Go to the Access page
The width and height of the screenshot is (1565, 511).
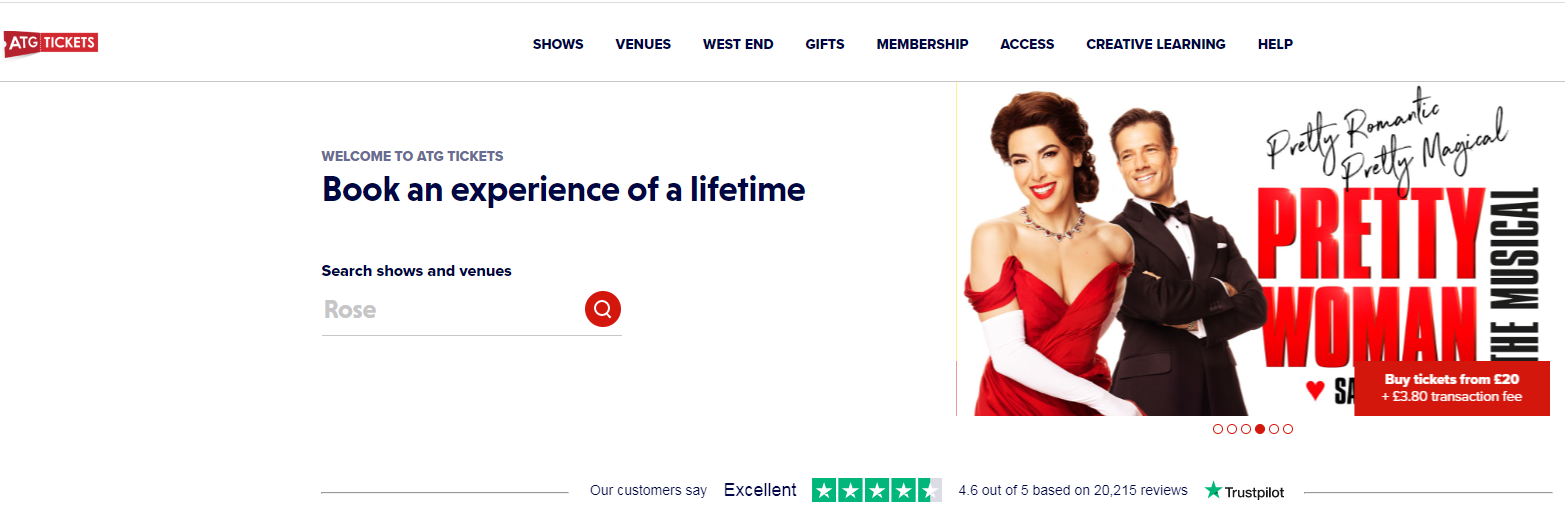pyautogui.click(x=1027, y=44)
